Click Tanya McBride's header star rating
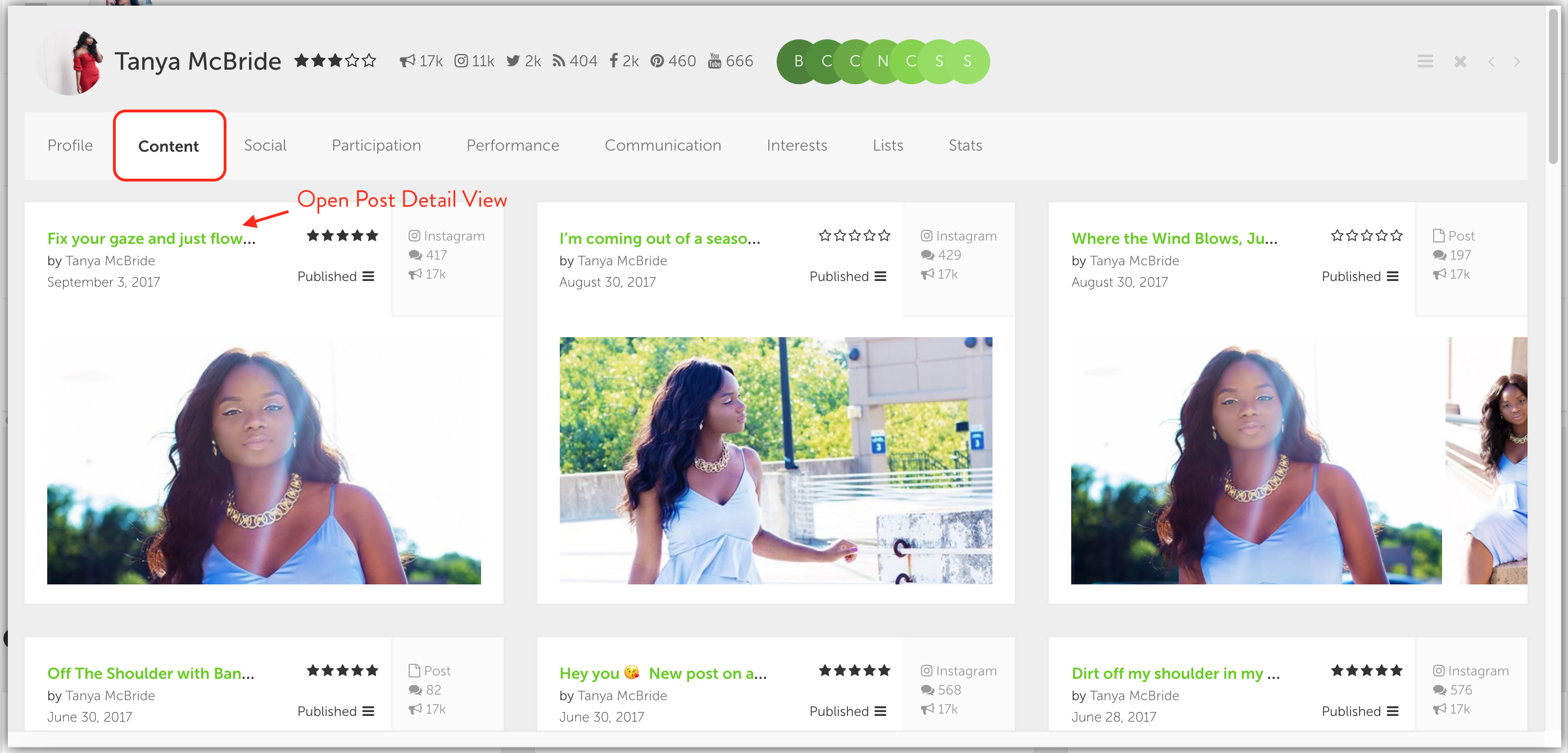Screen dimensions: 1568x753 tap(336, 60)
